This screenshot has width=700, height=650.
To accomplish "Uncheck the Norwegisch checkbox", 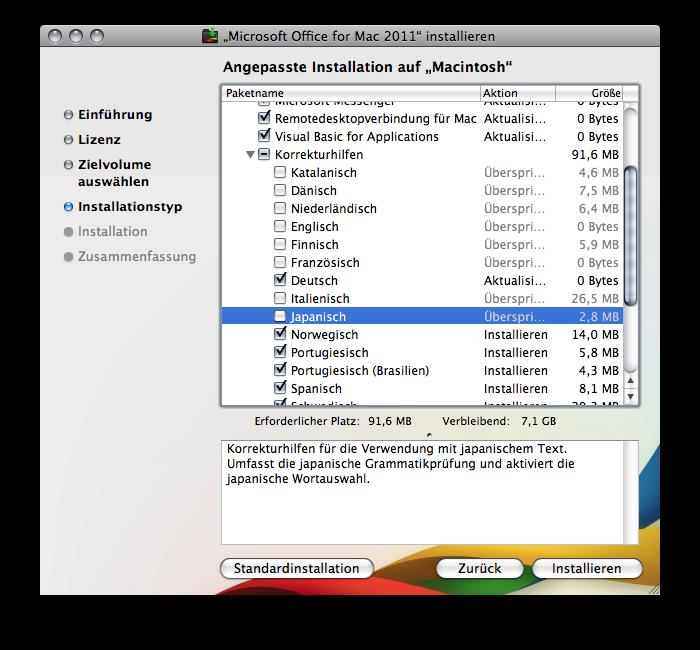I will tap(280, 333).
